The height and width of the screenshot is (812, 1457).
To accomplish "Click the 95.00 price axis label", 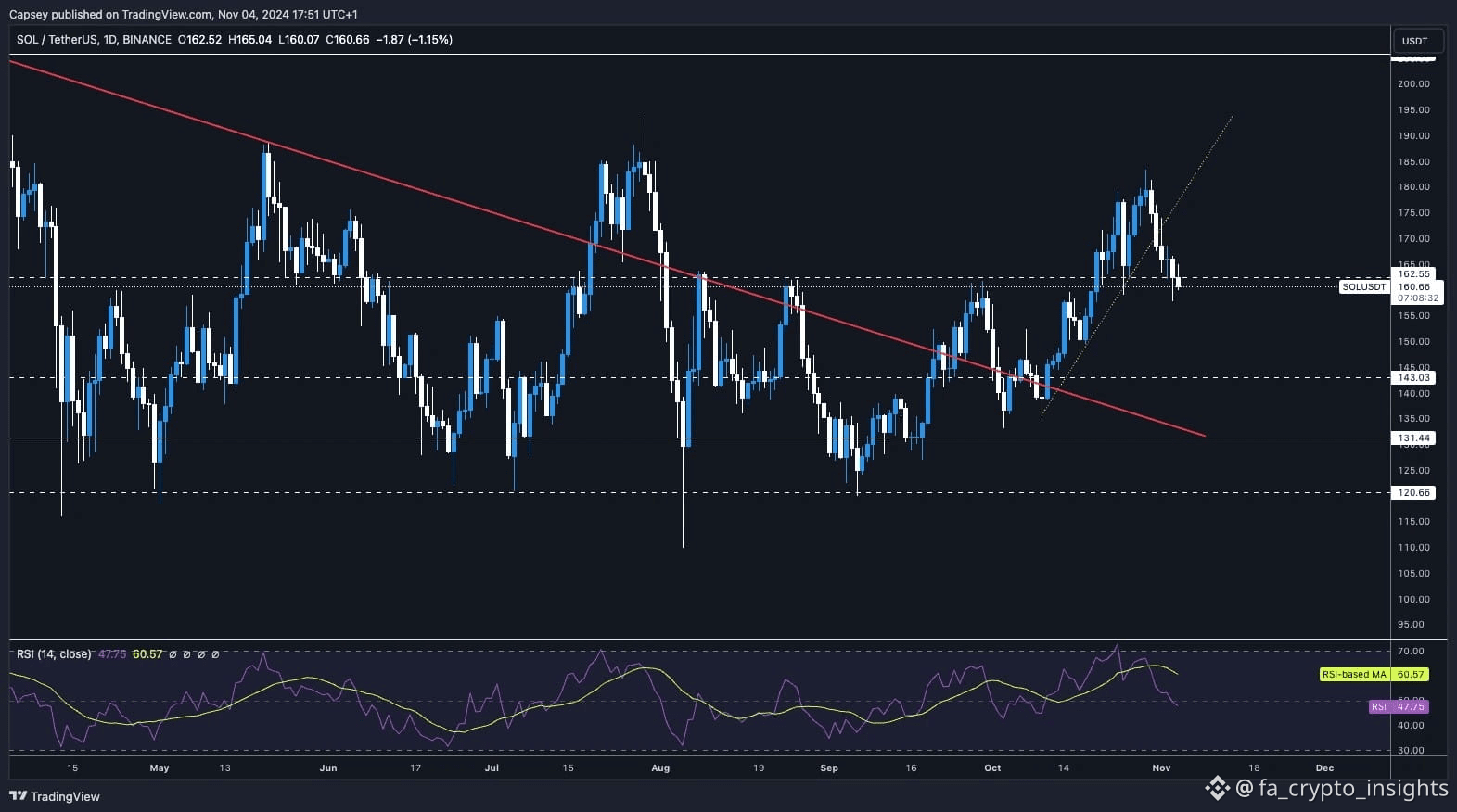I will point(1414,624).
